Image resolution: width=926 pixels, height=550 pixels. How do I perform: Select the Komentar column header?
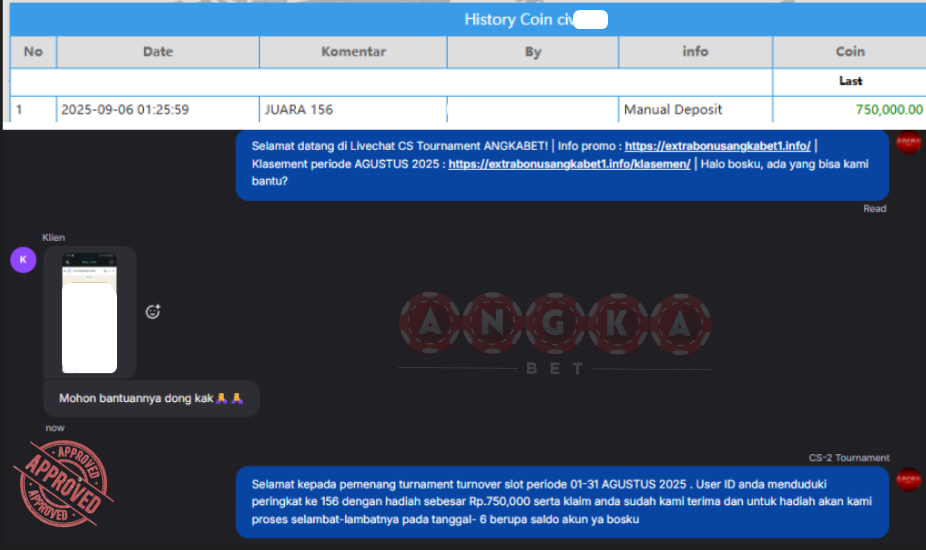[x=353, y=52]
